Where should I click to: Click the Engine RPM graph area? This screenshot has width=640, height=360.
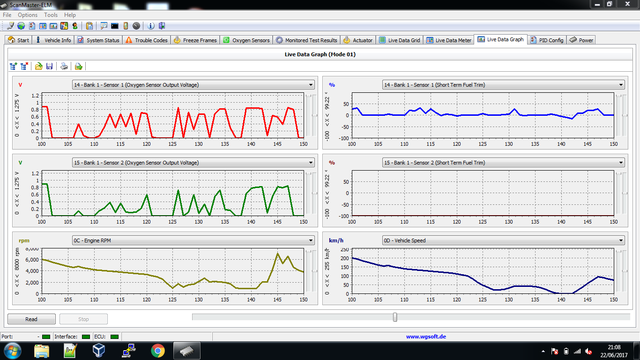(x=173, y=271)
